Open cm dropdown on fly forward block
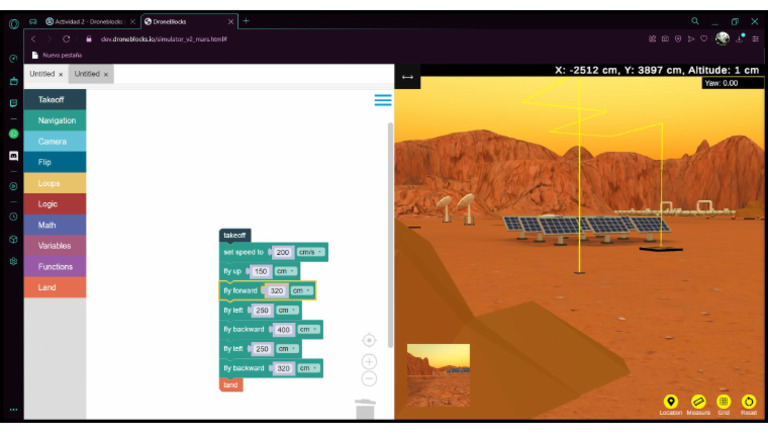The height and width of the screenshot is (433, 768). point(301,290)
